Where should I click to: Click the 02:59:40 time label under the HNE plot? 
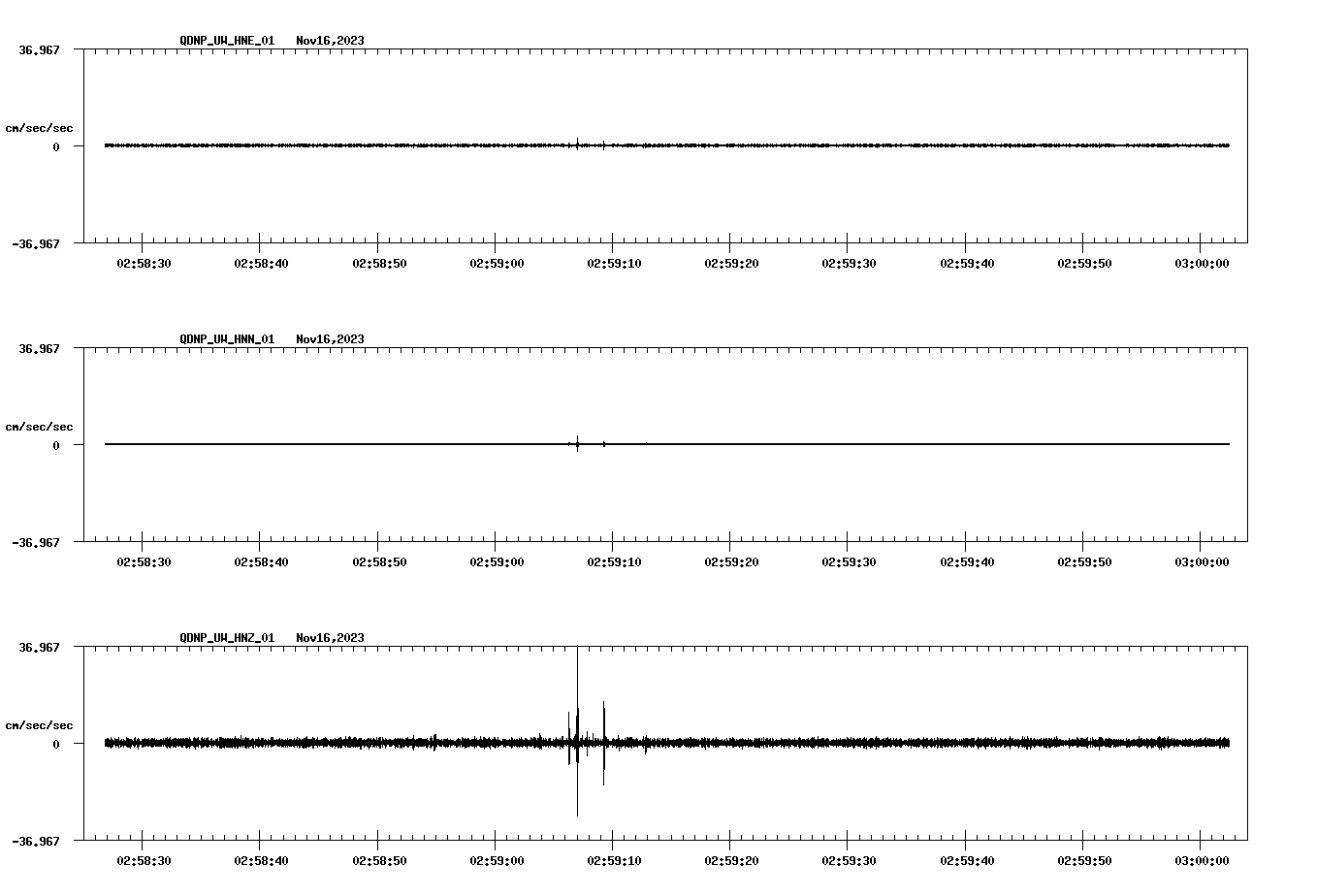(x=967, y=263)
